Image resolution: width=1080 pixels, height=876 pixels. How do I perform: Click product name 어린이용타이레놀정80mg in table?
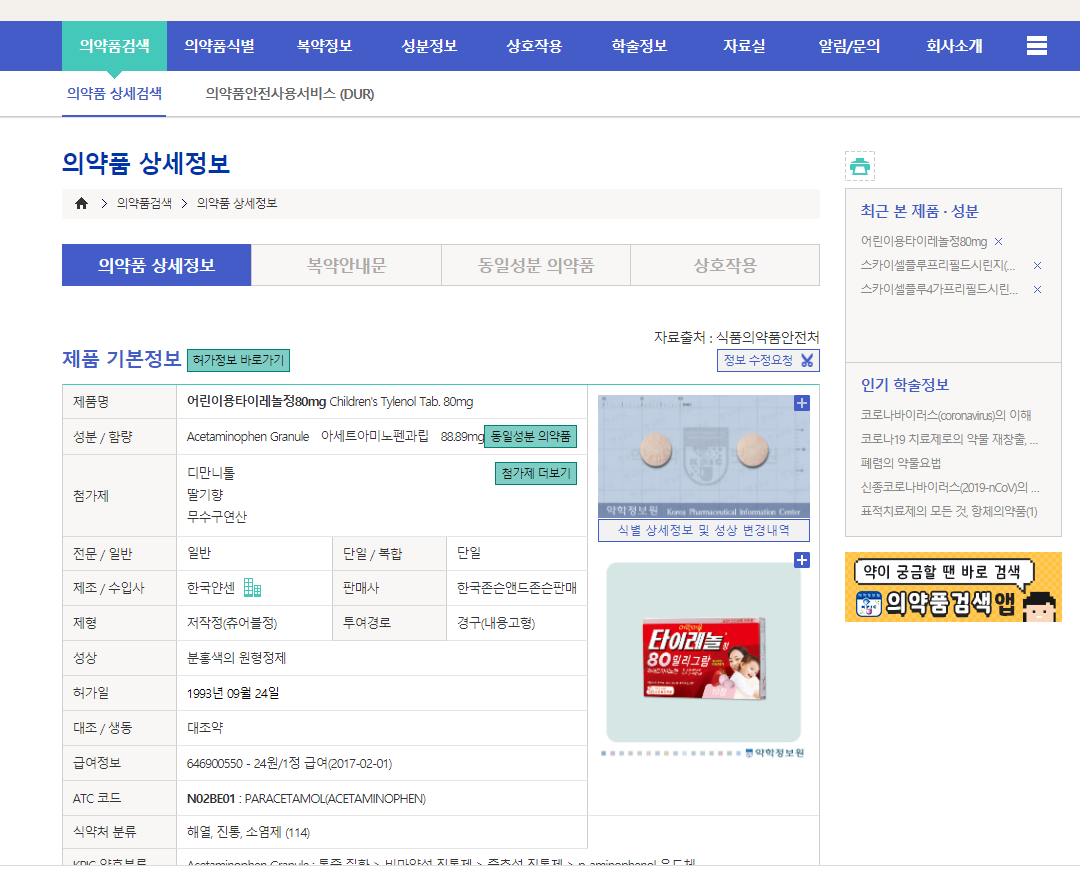(x=256, y=402)
